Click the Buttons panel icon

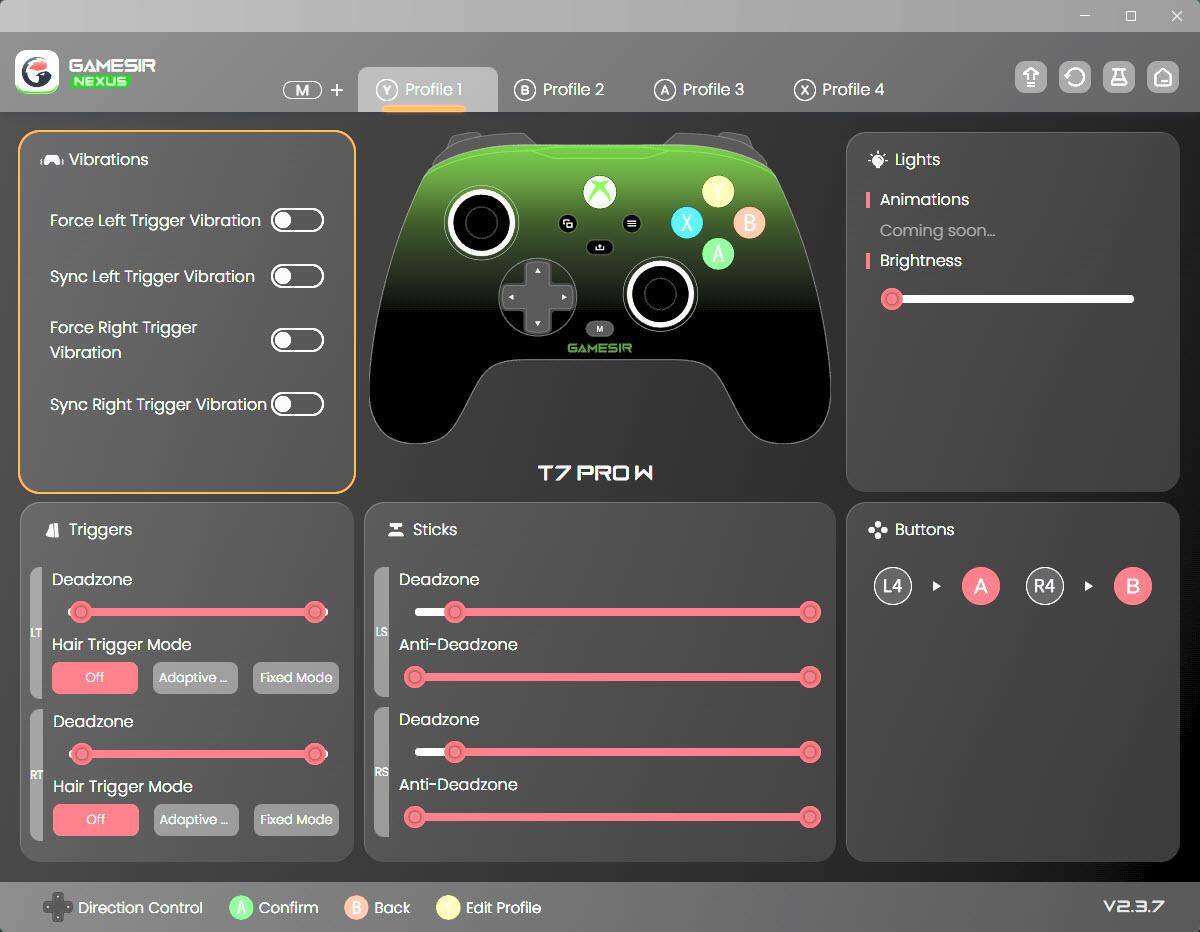(x=877, y=530)
